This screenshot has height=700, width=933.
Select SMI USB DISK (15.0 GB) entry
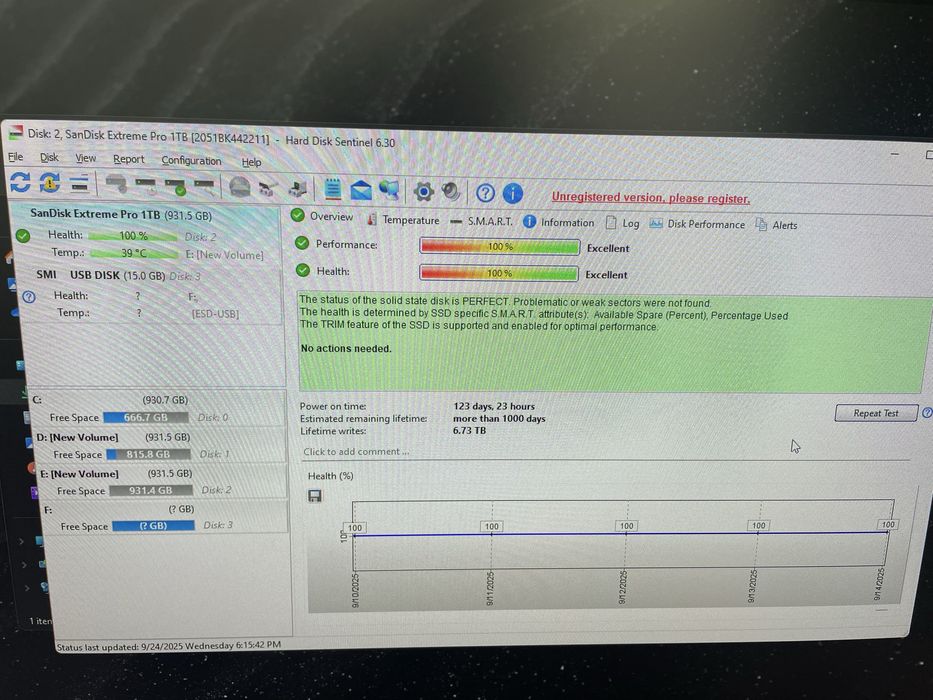coord(150,294)
